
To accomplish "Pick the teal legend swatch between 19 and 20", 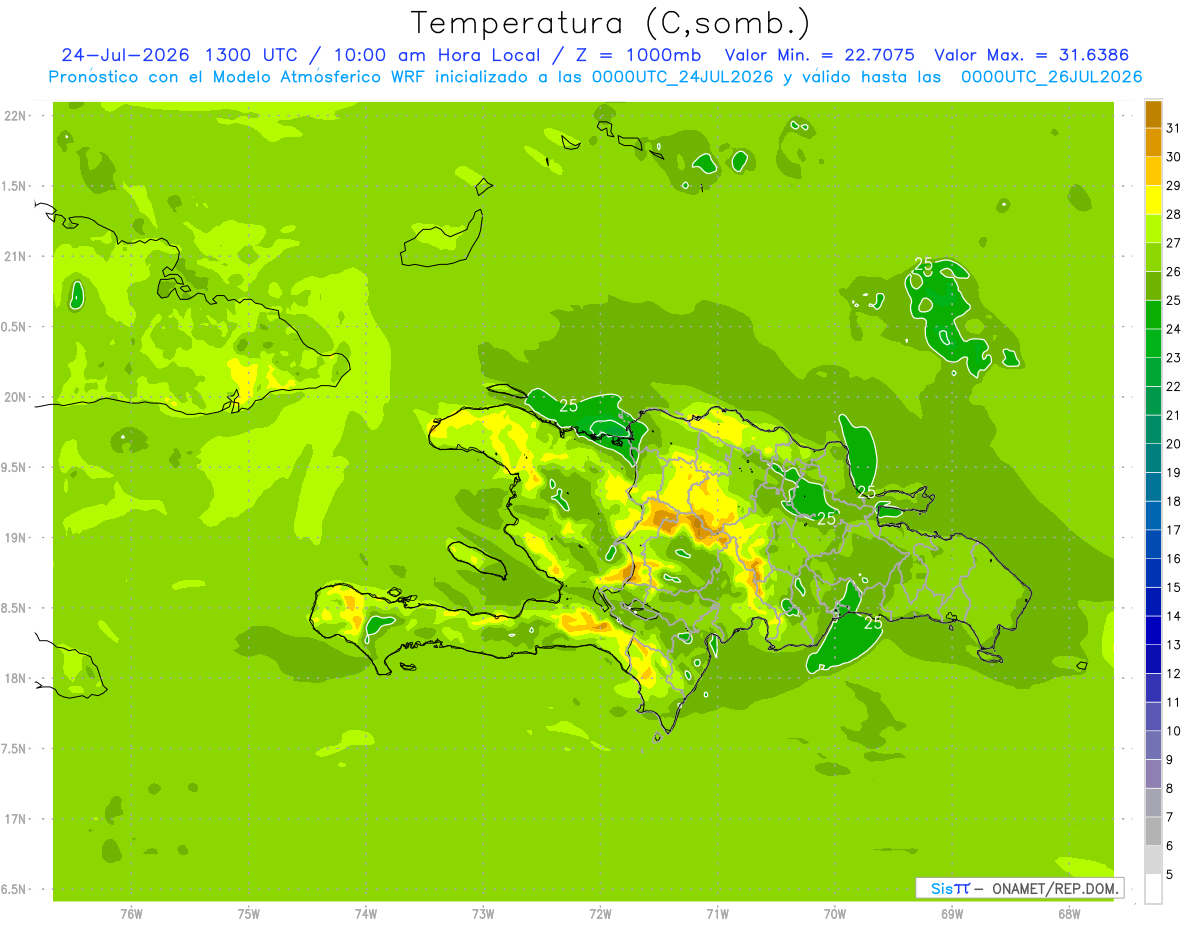I will point(1153,458).
